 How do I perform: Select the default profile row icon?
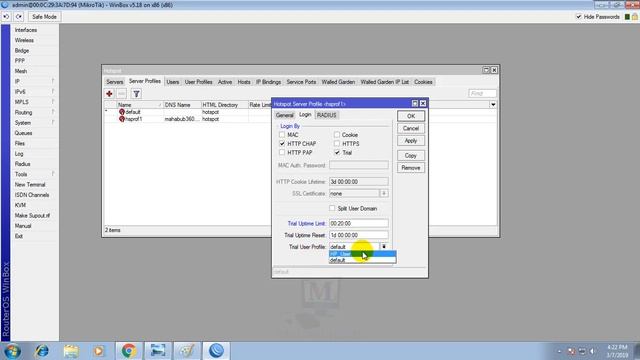pos(122,112)
